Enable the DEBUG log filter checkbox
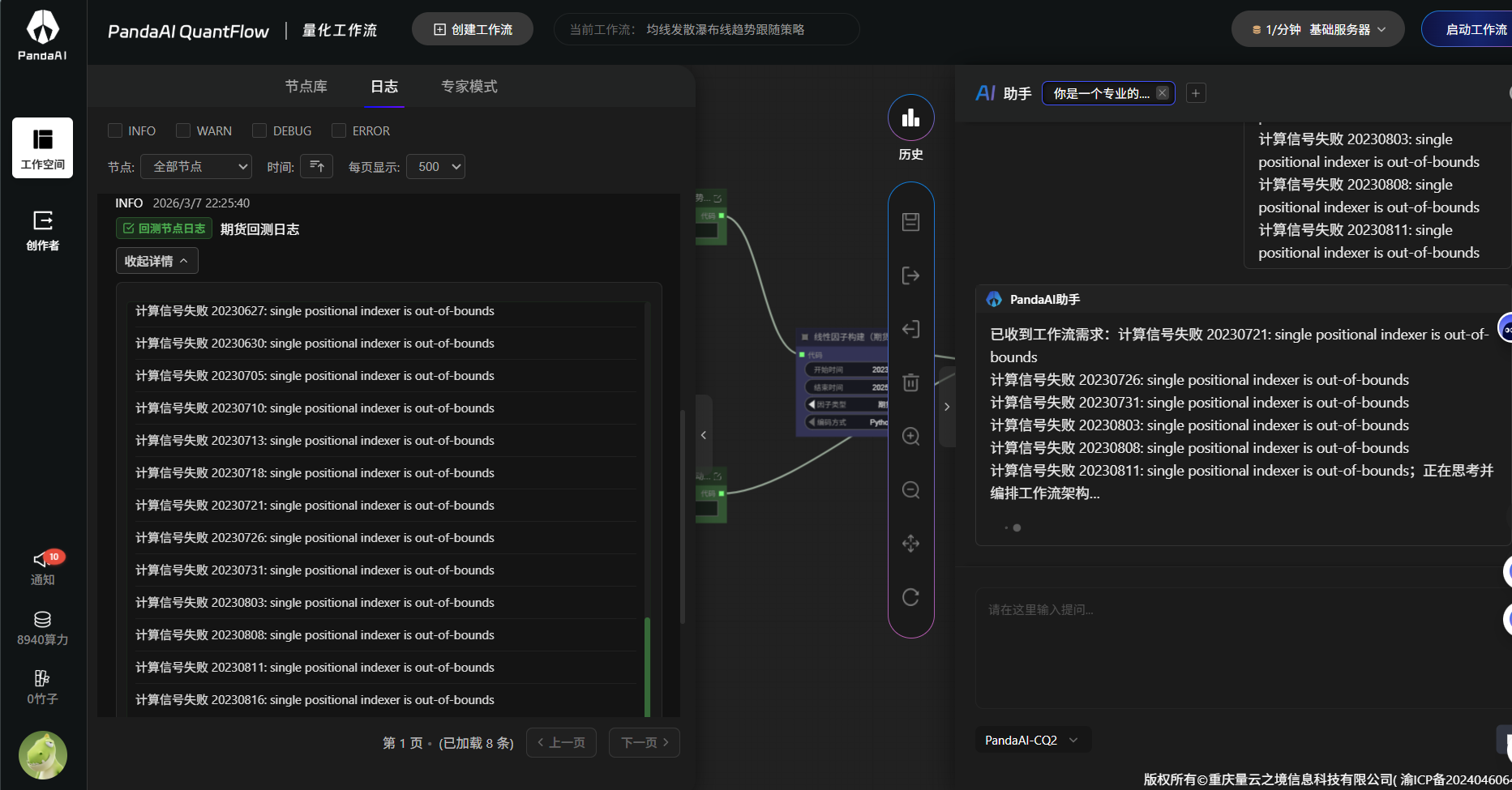Image resolution: width=1512 pixels, height=790 pixels. [x=259, y=130]
